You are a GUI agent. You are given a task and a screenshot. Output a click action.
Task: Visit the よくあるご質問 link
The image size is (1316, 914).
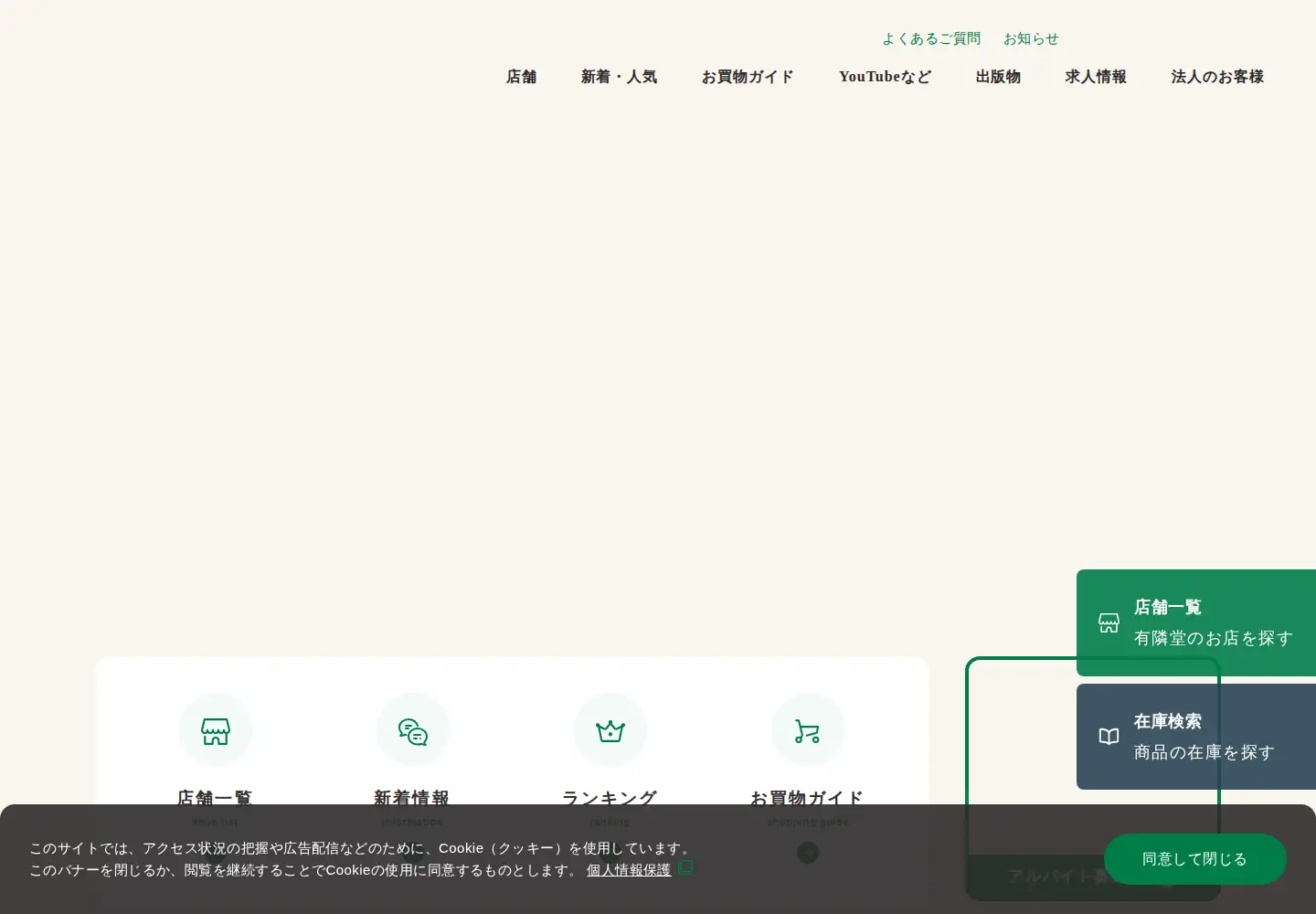click(x=931, y=38)
